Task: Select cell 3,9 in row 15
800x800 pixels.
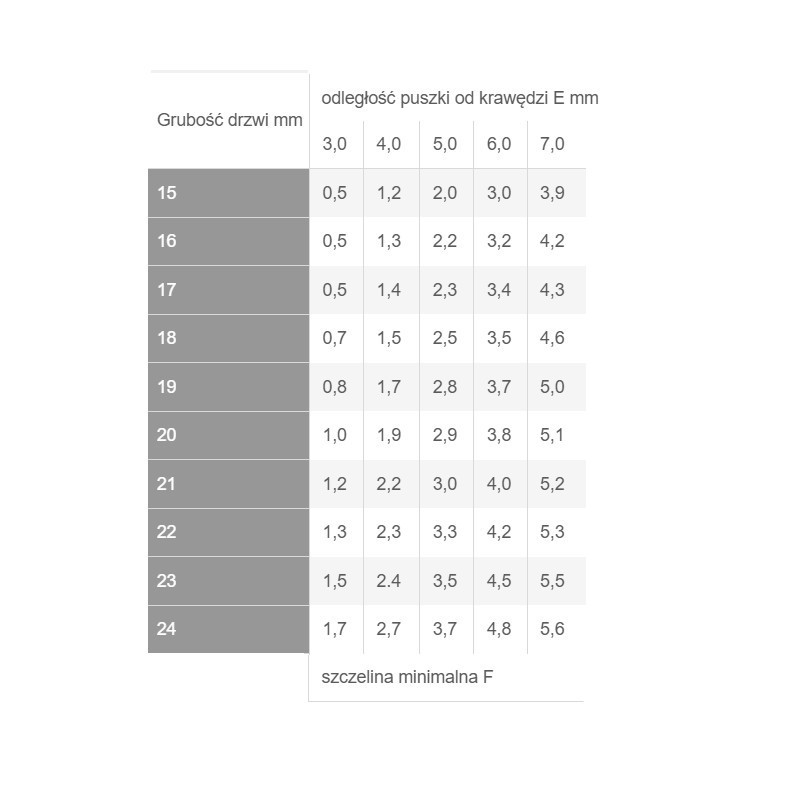Action: point(553,193)
